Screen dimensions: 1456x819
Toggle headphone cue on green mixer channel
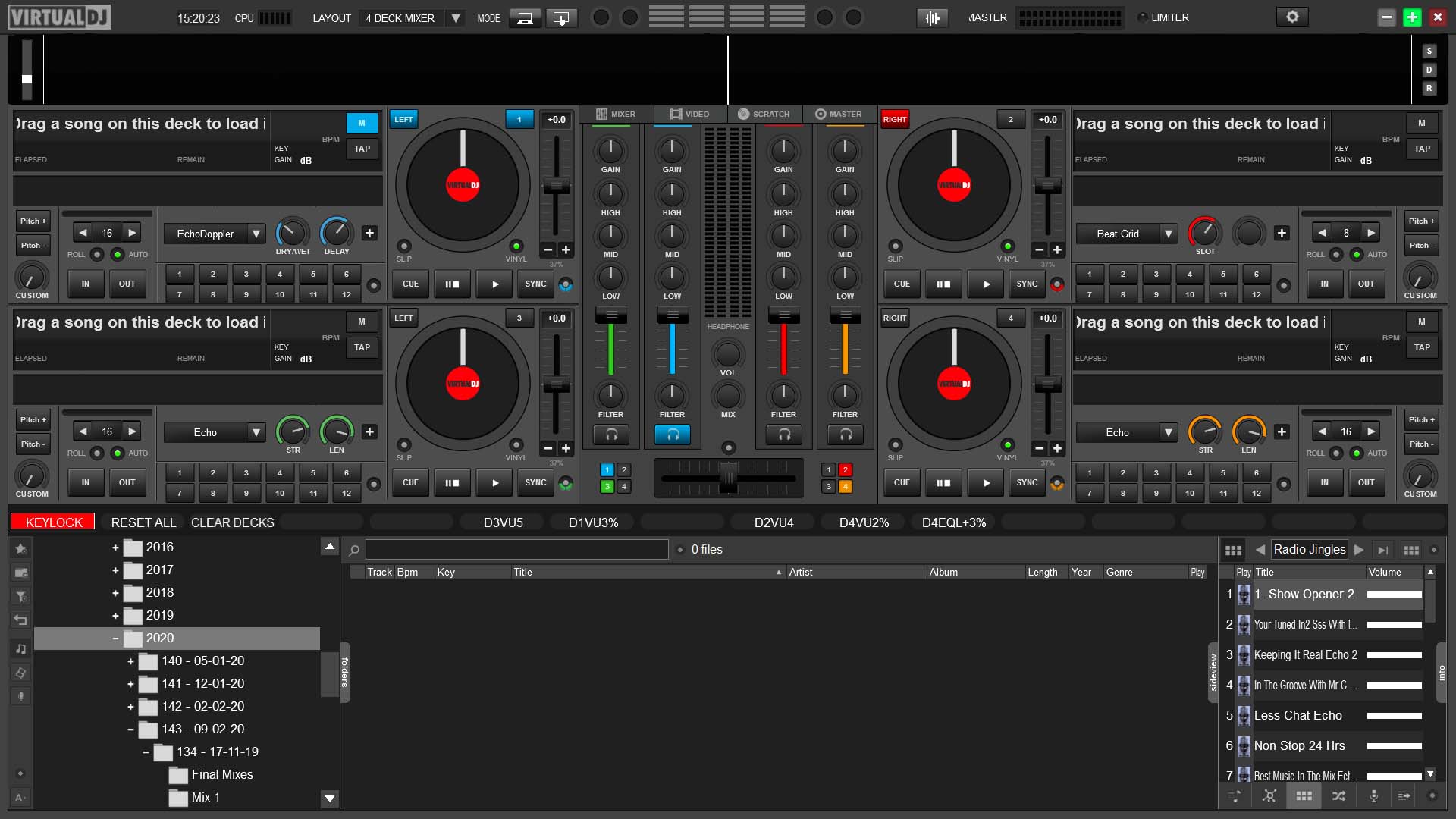(x=610, y=435)
